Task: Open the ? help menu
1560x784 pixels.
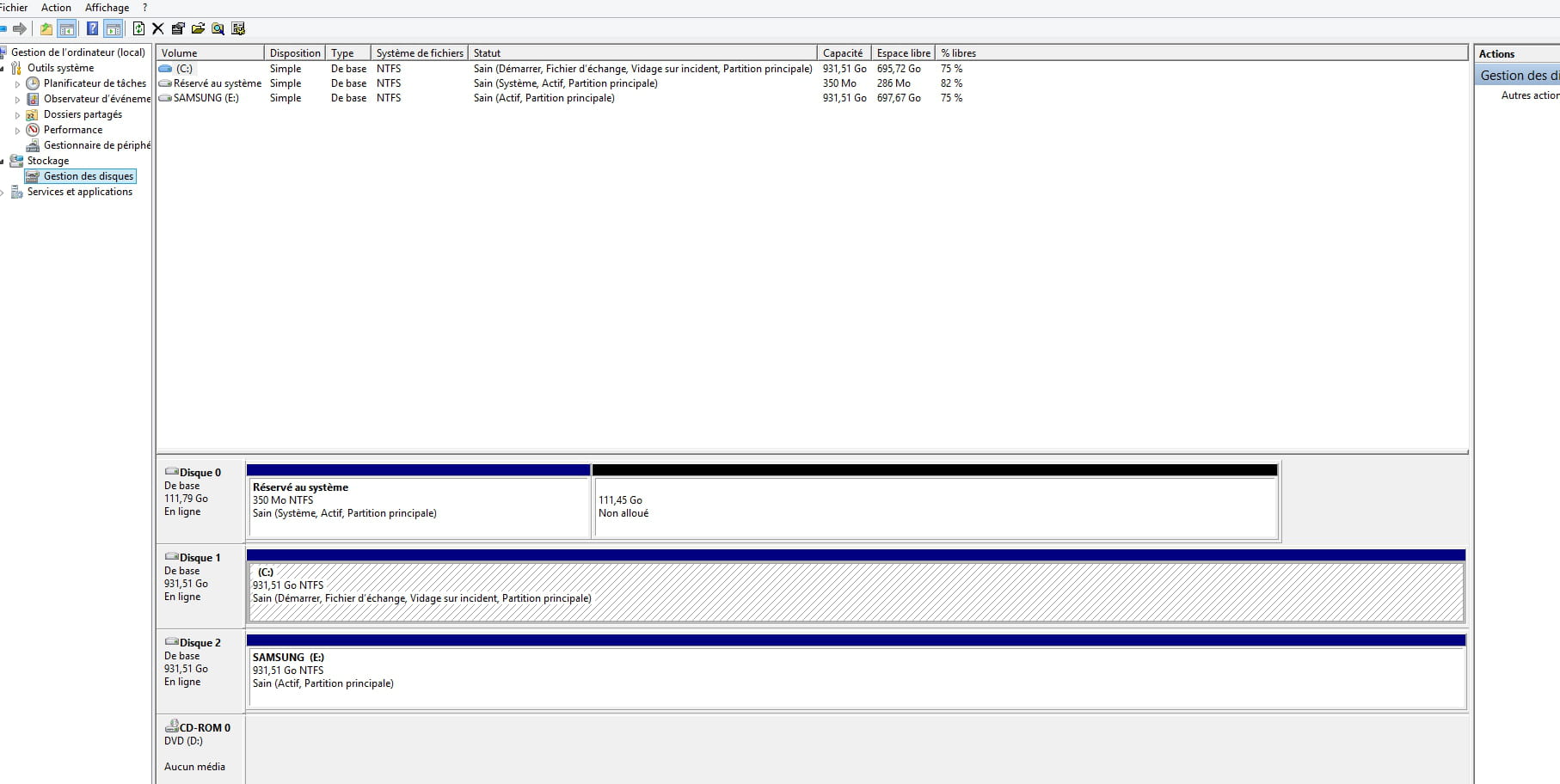Action: 145,8
